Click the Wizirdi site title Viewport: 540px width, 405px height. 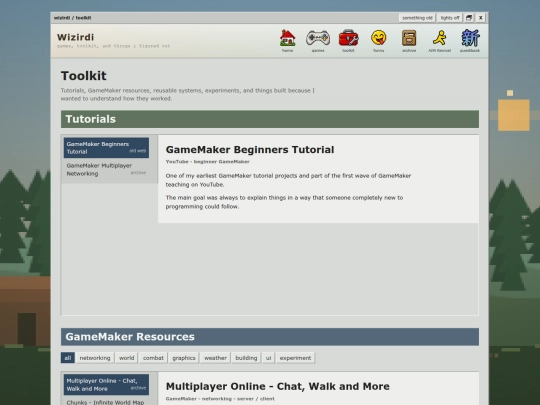pos(75,37)
